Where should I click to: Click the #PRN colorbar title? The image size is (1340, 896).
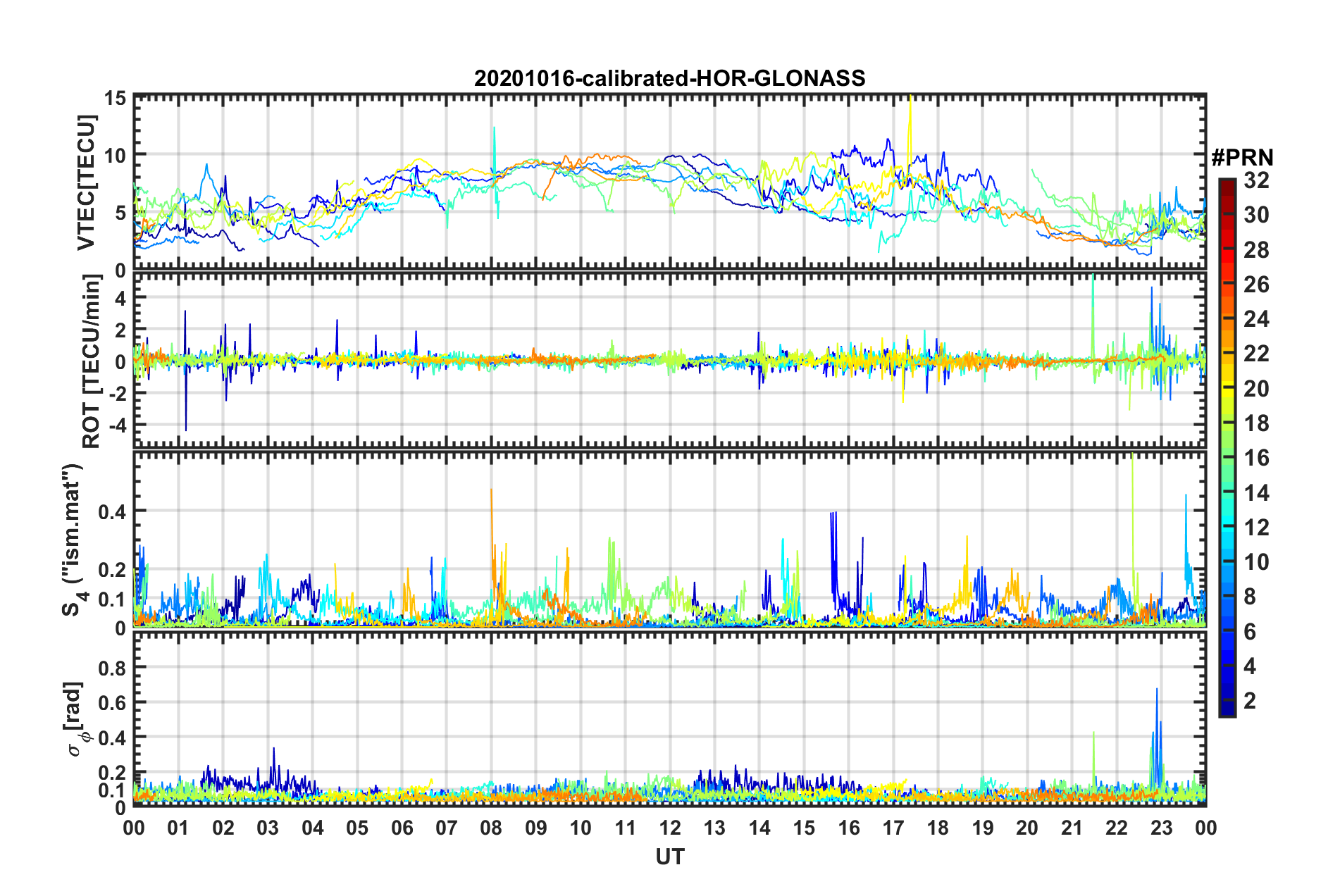(x=1242, y=158)
